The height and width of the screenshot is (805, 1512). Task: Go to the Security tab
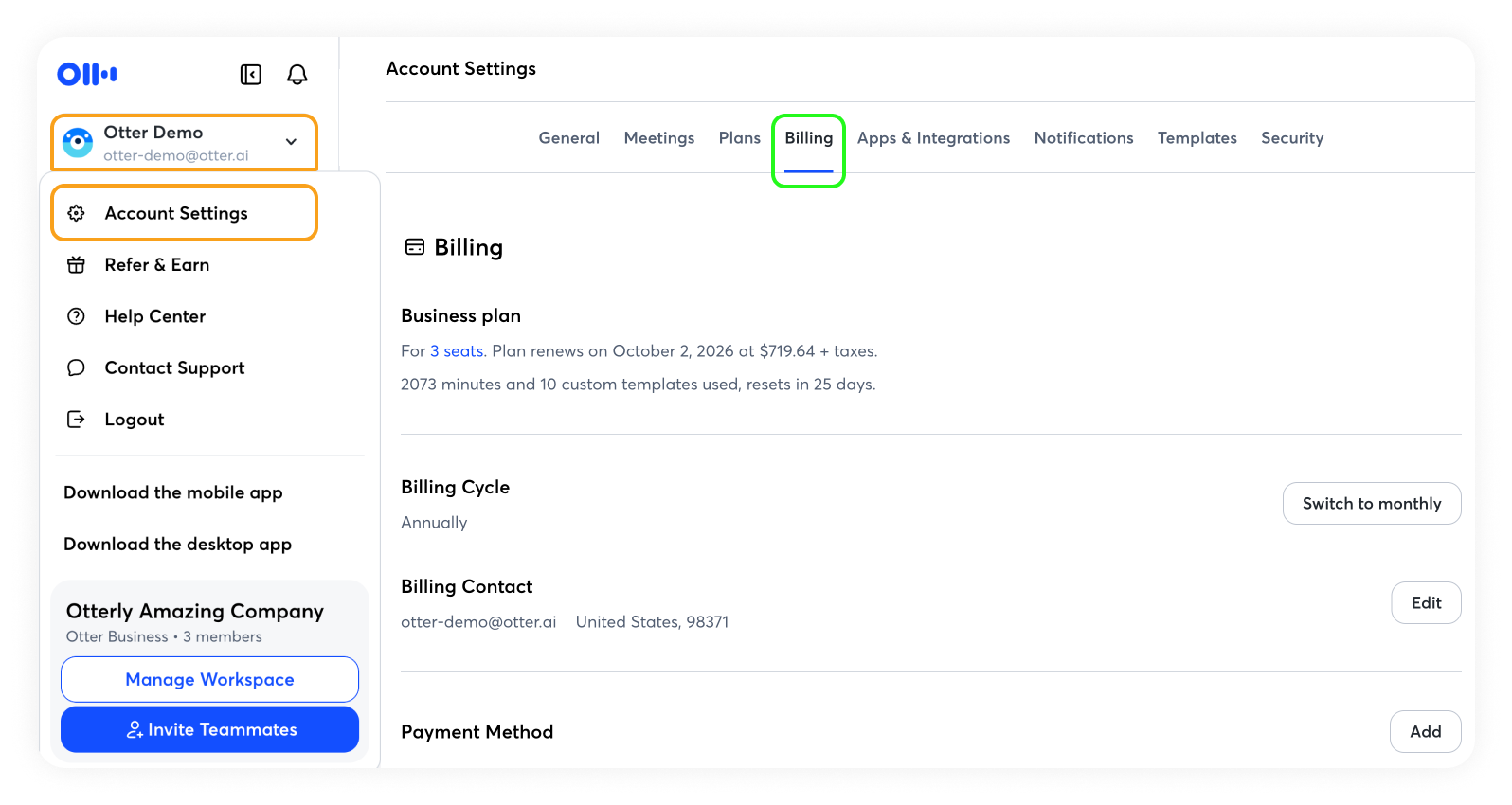[x=1291, y=138]
